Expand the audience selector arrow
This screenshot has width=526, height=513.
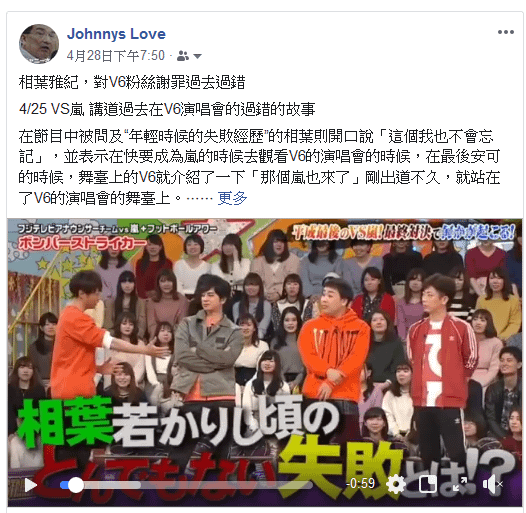pos(197,56)
